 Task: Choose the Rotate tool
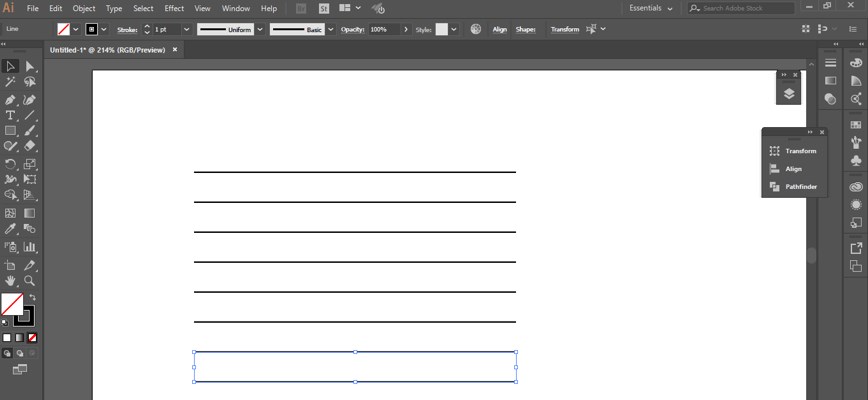click(x=11, y=164)
